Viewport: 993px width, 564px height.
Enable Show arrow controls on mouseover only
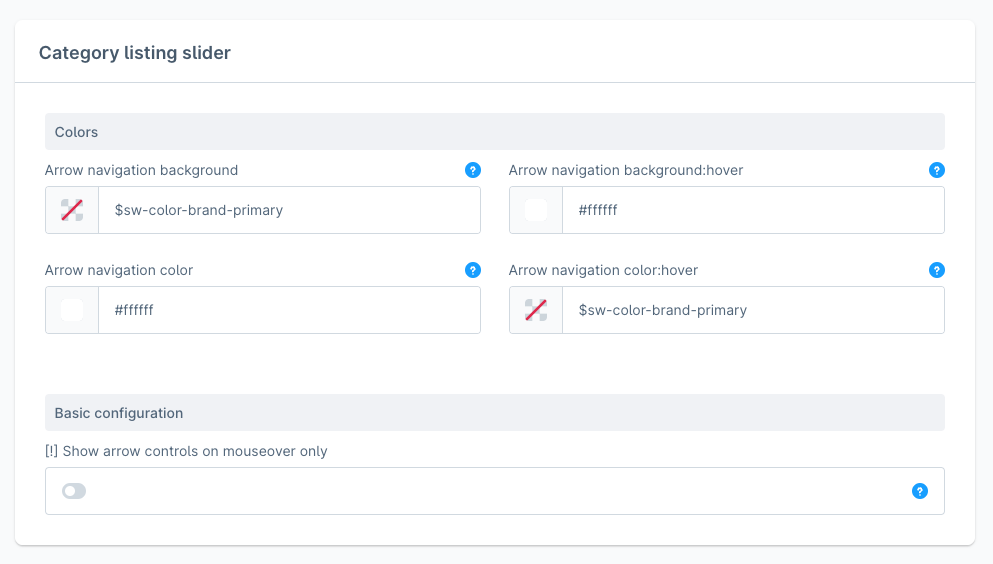pyautogui.click(x=74, y=491)
